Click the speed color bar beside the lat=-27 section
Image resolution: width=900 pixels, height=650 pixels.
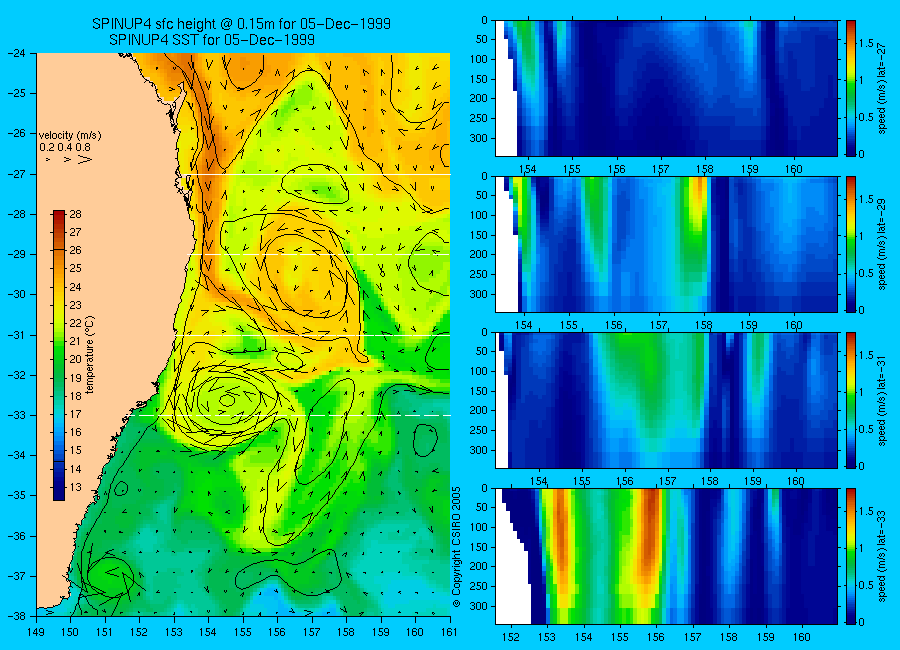[x=851, y=88]
